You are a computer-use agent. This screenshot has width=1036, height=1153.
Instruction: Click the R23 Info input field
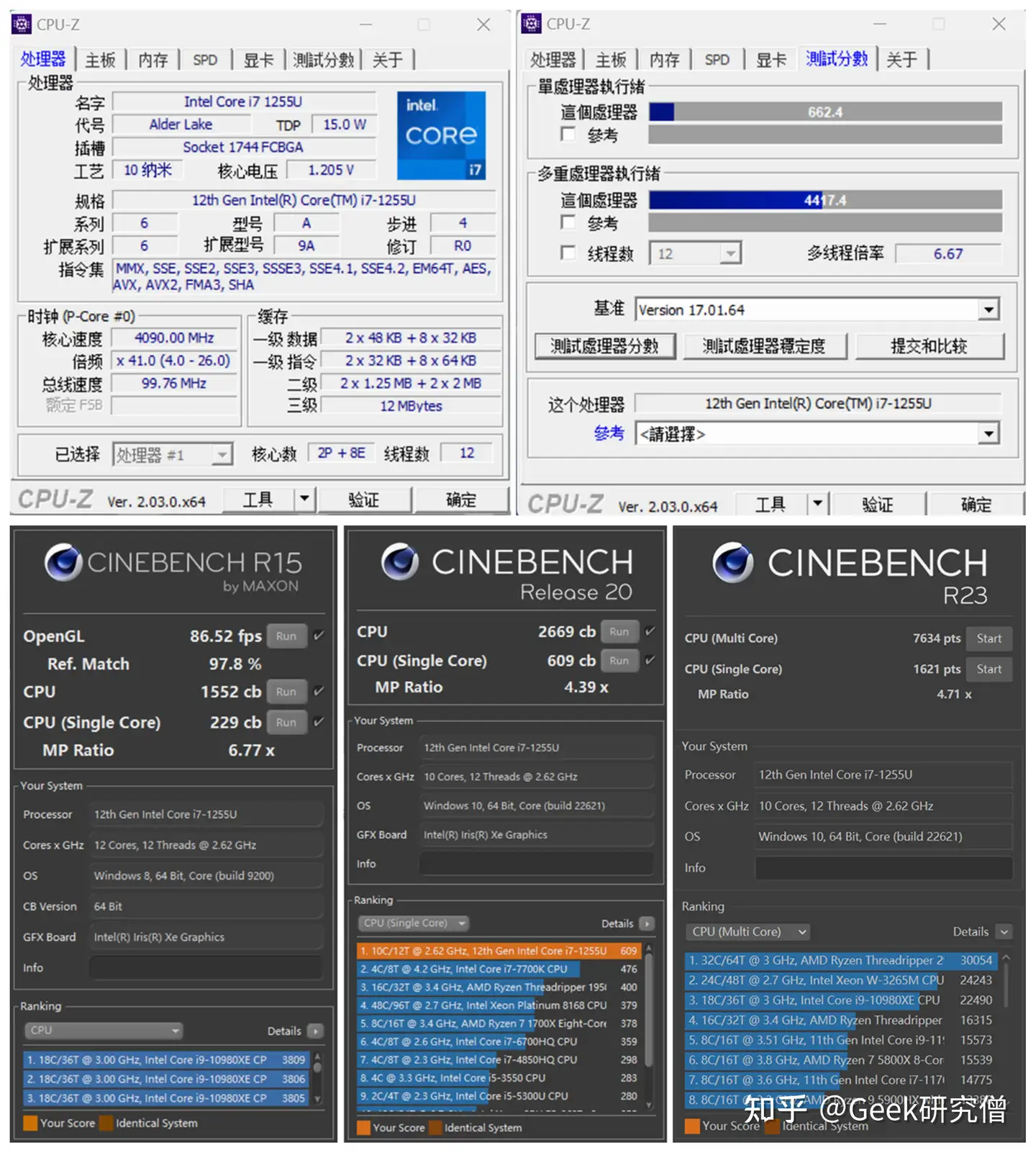click(x=884, y=868)
